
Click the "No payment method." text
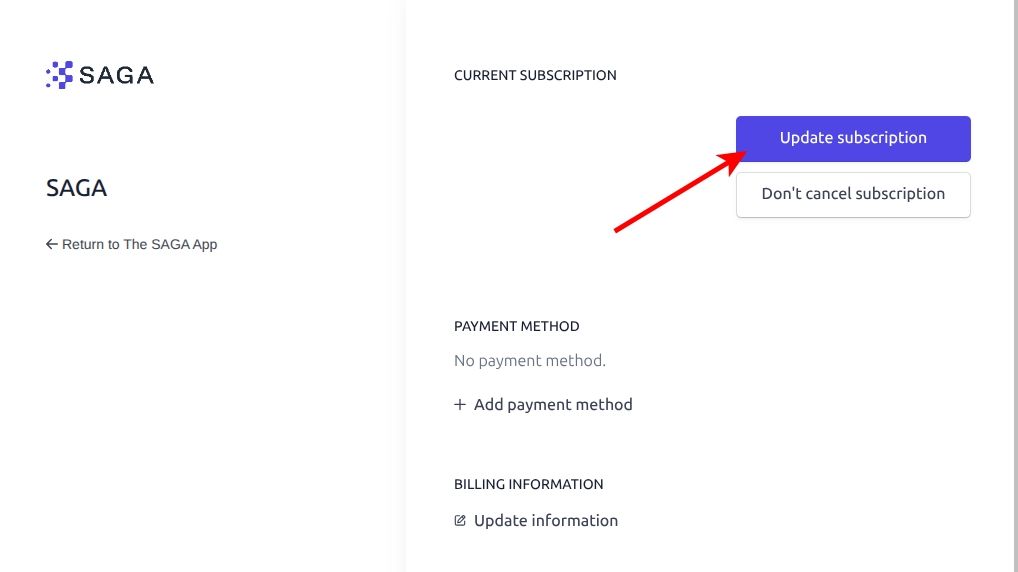[x=530, y=360]
